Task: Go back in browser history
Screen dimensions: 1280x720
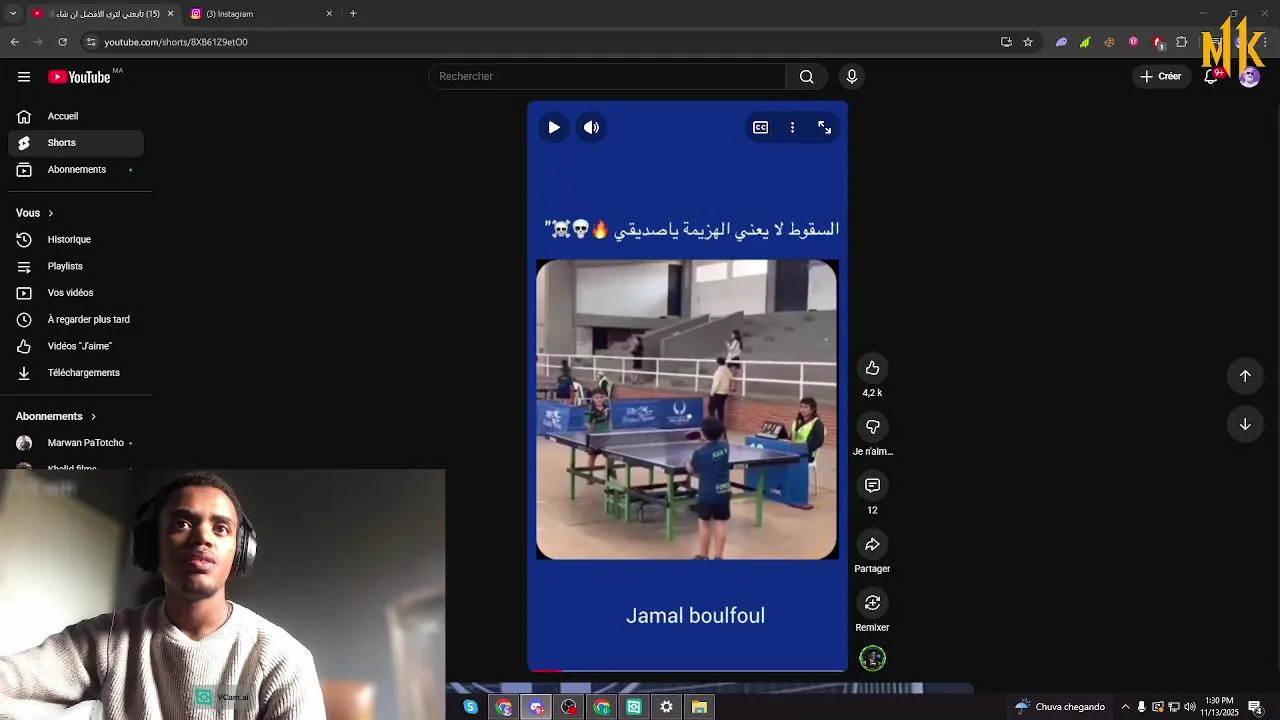Action: [14, 42]
